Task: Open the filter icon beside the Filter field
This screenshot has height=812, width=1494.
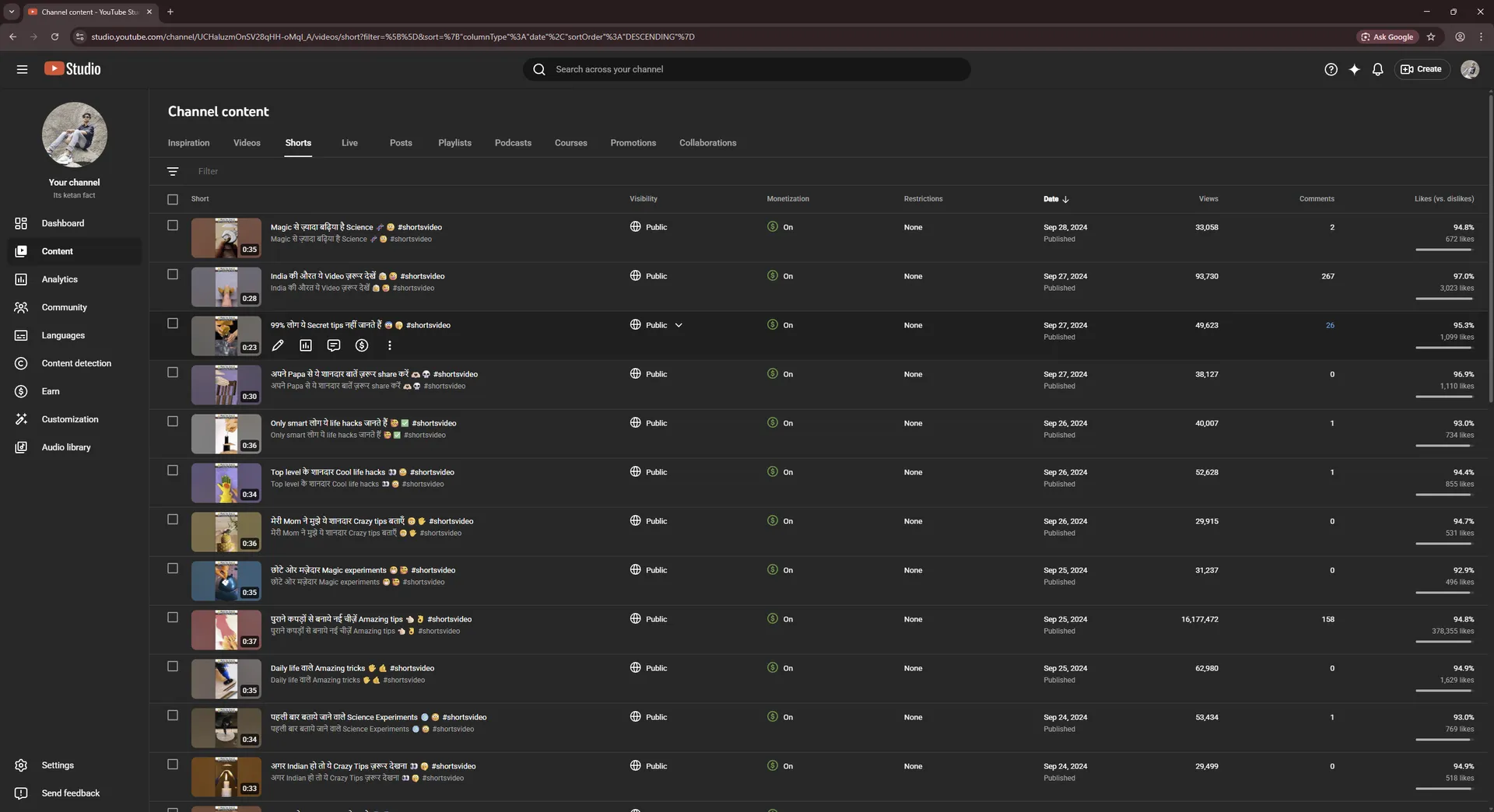Action: click(x=173, y=171)
